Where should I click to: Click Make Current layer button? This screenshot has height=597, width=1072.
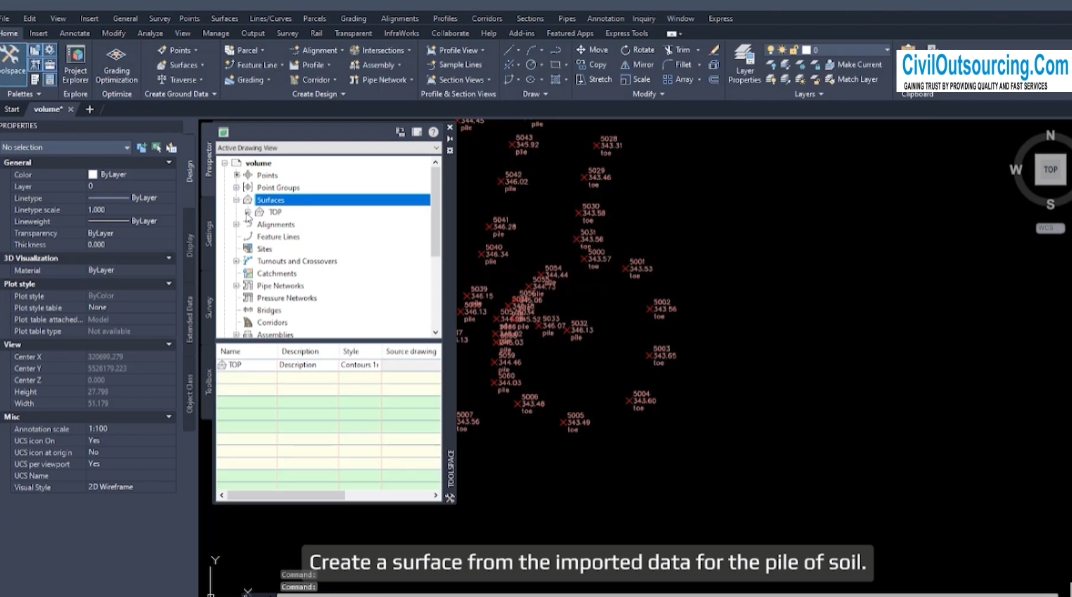(853, 65)
